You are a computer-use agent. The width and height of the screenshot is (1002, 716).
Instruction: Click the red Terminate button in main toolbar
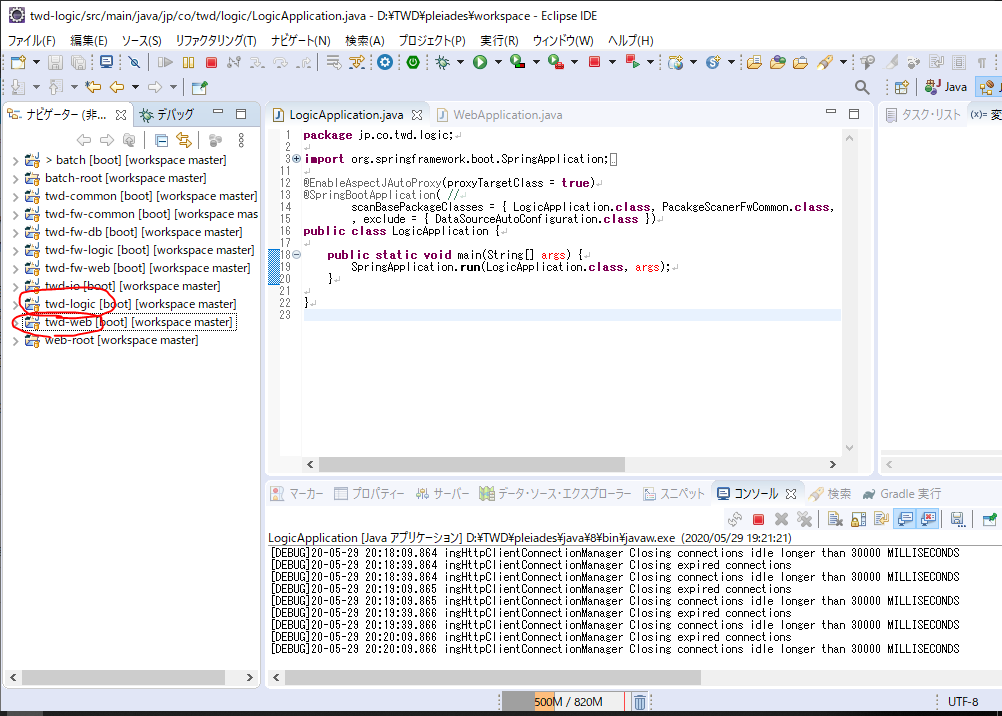point(211,62)
